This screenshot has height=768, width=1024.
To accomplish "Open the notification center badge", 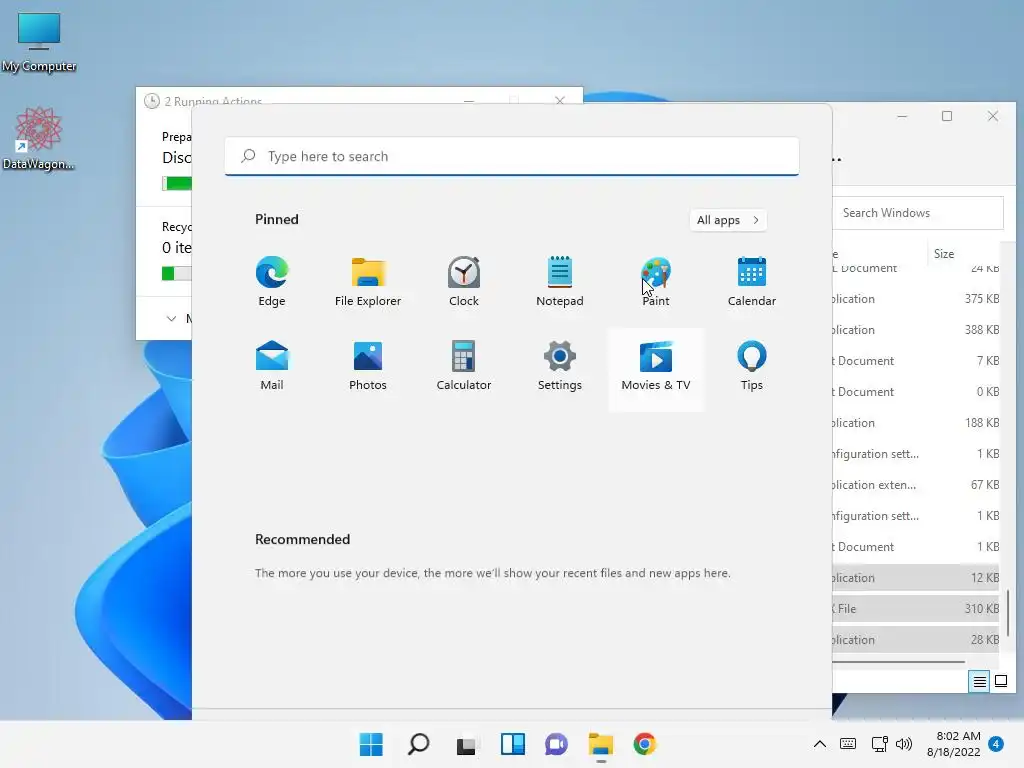I will tap(996, 744).
